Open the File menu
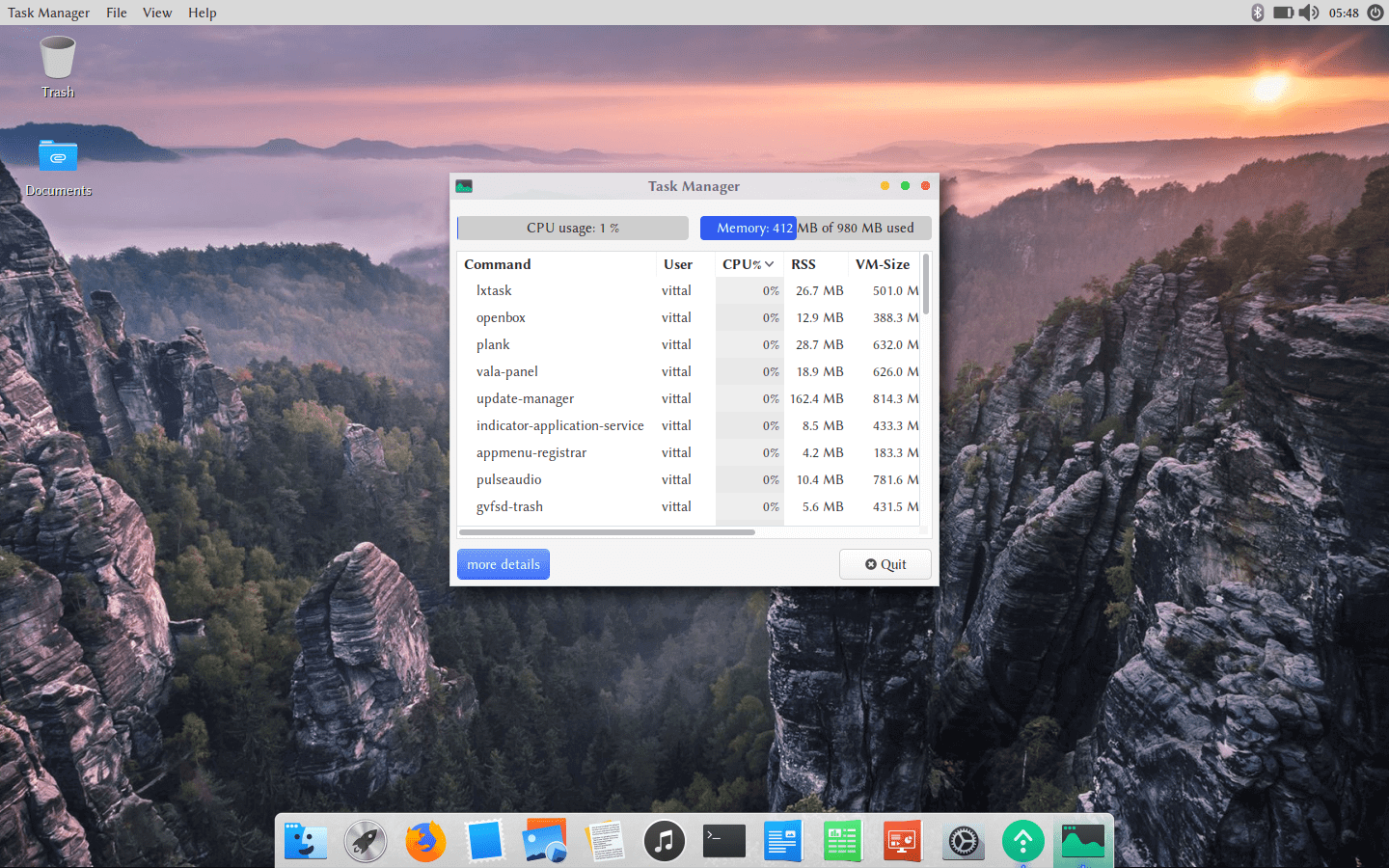The height and width of the screenshot is (868, 1389). (x=117, y=13)
